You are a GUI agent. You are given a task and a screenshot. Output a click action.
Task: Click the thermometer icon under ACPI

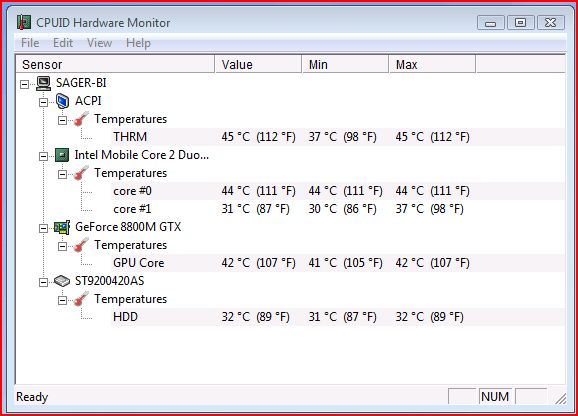click(81, 119)
